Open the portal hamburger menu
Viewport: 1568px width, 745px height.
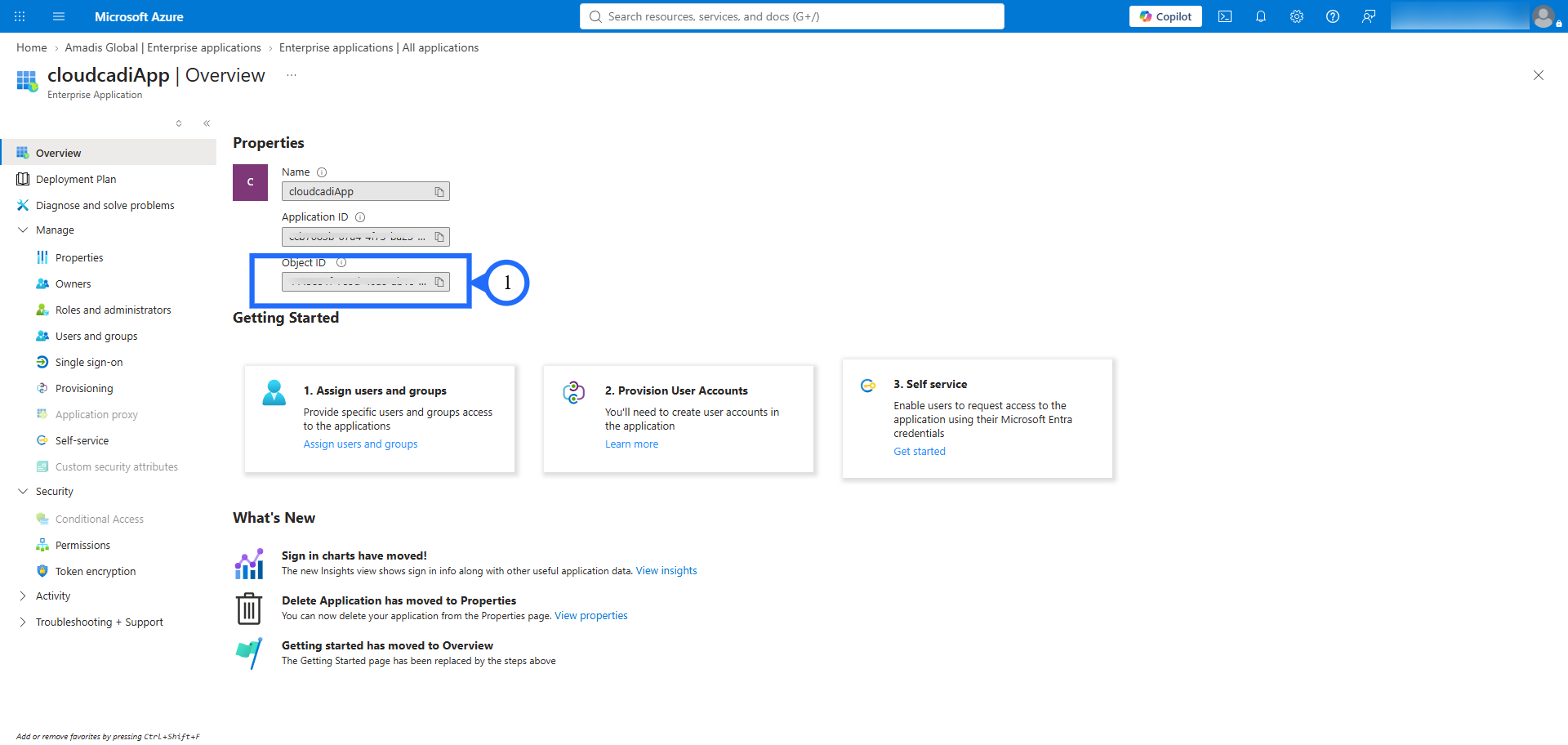[x=59, y=16]
